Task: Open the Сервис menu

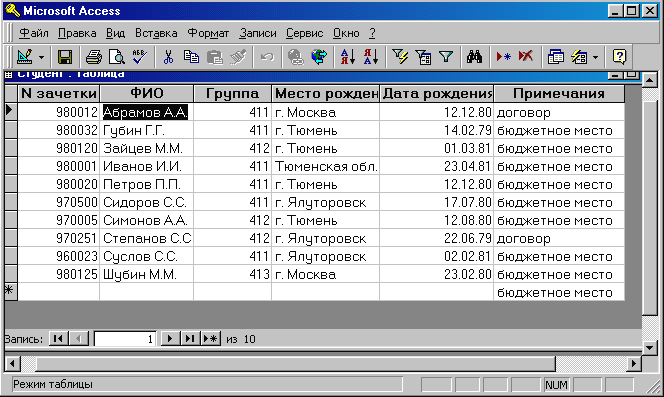Action: (304, 33)
